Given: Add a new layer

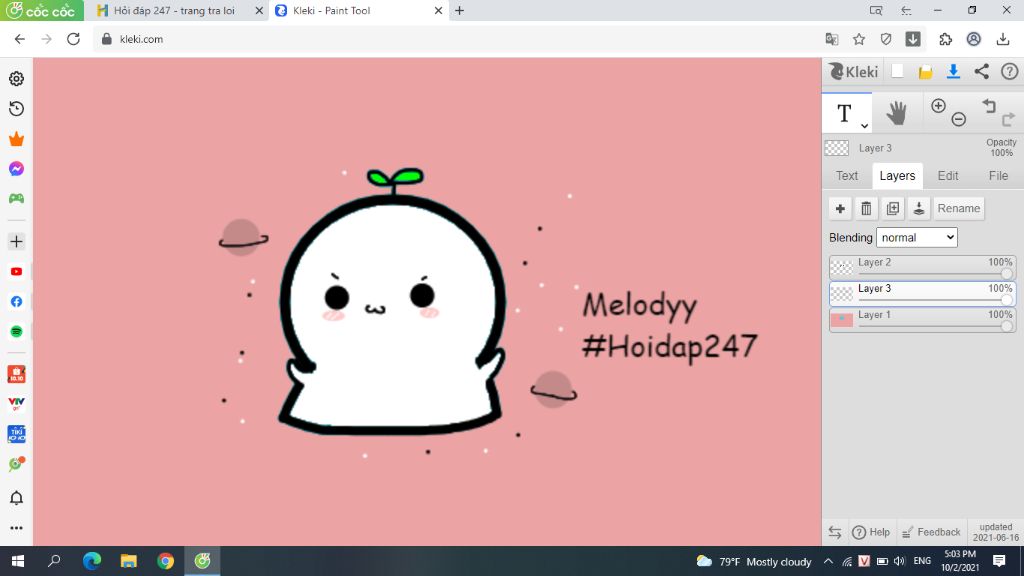Looking at the screenshot, I should (840, 208).
